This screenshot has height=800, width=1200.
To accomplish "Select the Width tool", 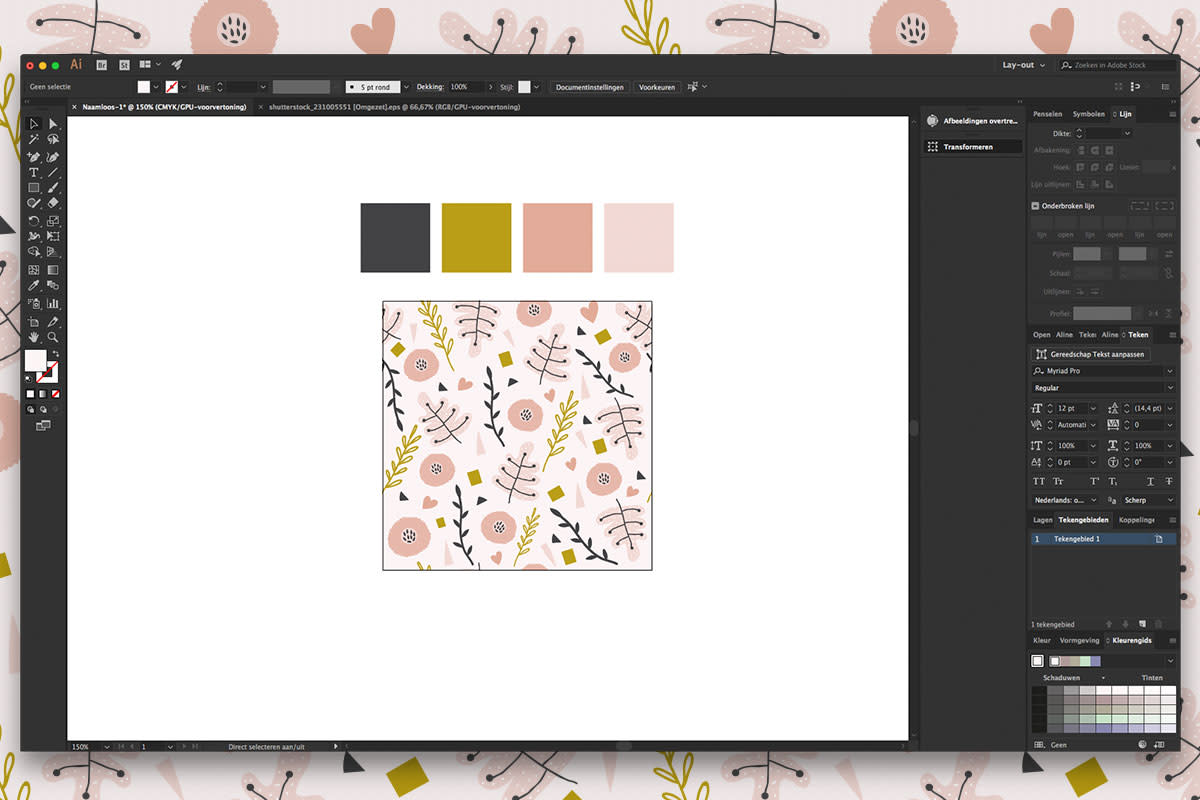I will [x=34, y=237].
